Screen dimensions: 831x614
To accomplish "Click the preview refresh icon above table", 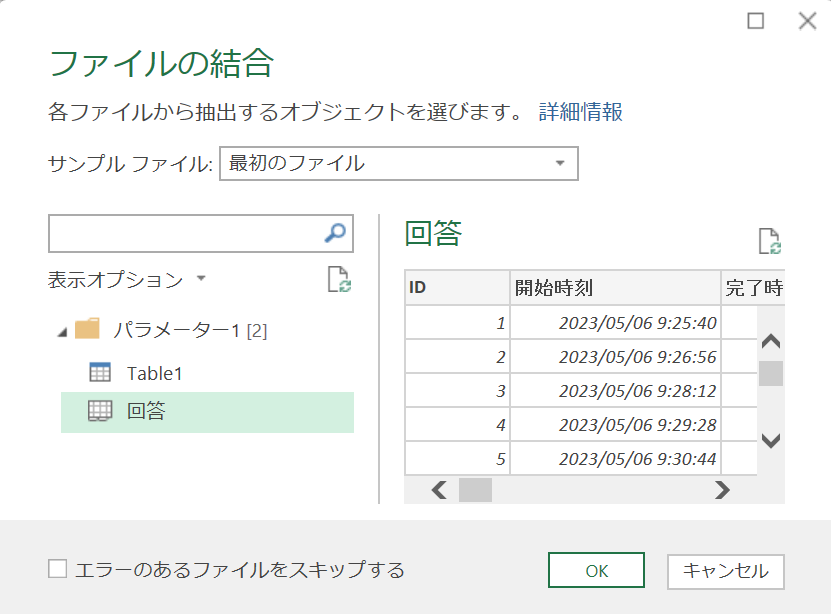I will point(770,241).
